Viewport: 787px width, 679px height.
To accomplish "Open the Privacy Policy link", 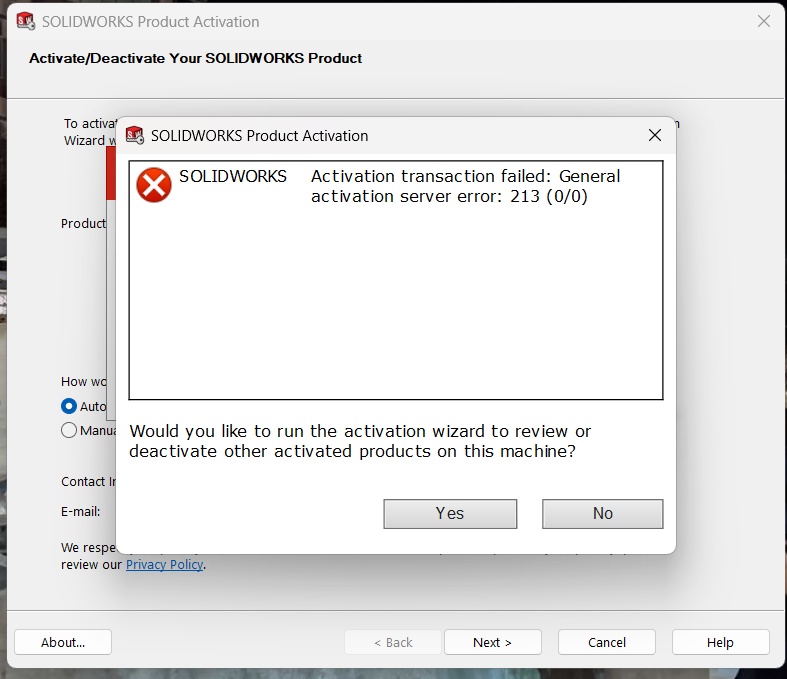I will [165, 565].
